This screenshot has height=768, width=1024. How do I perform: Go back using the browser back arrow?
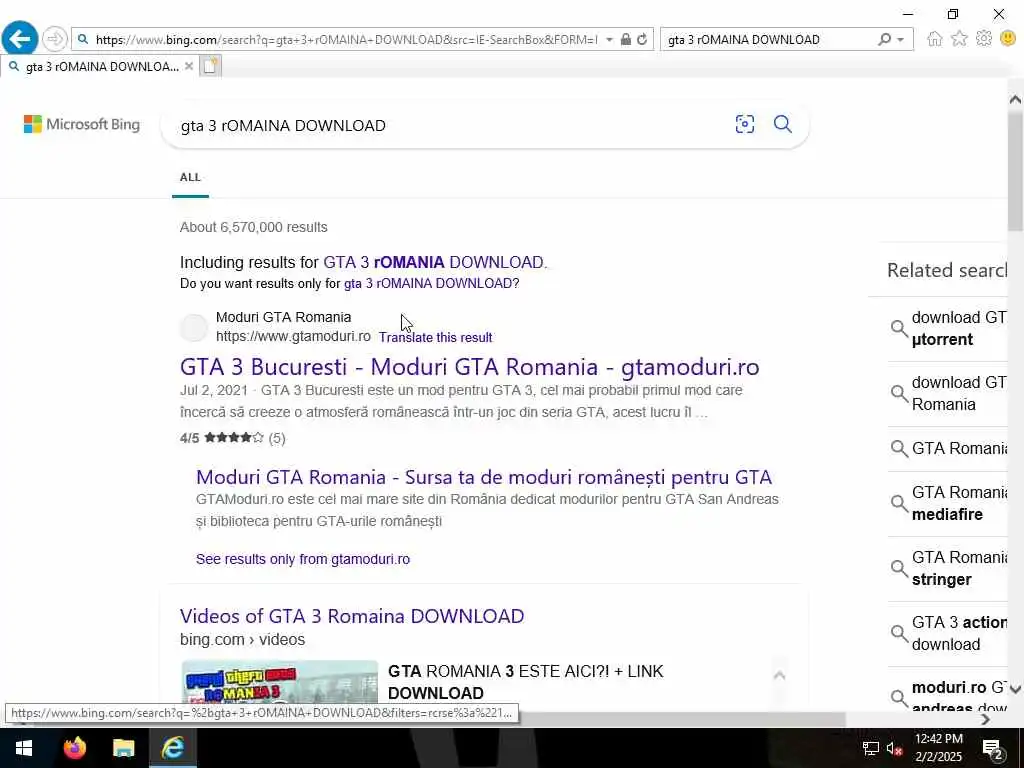(x=20, y=39)
